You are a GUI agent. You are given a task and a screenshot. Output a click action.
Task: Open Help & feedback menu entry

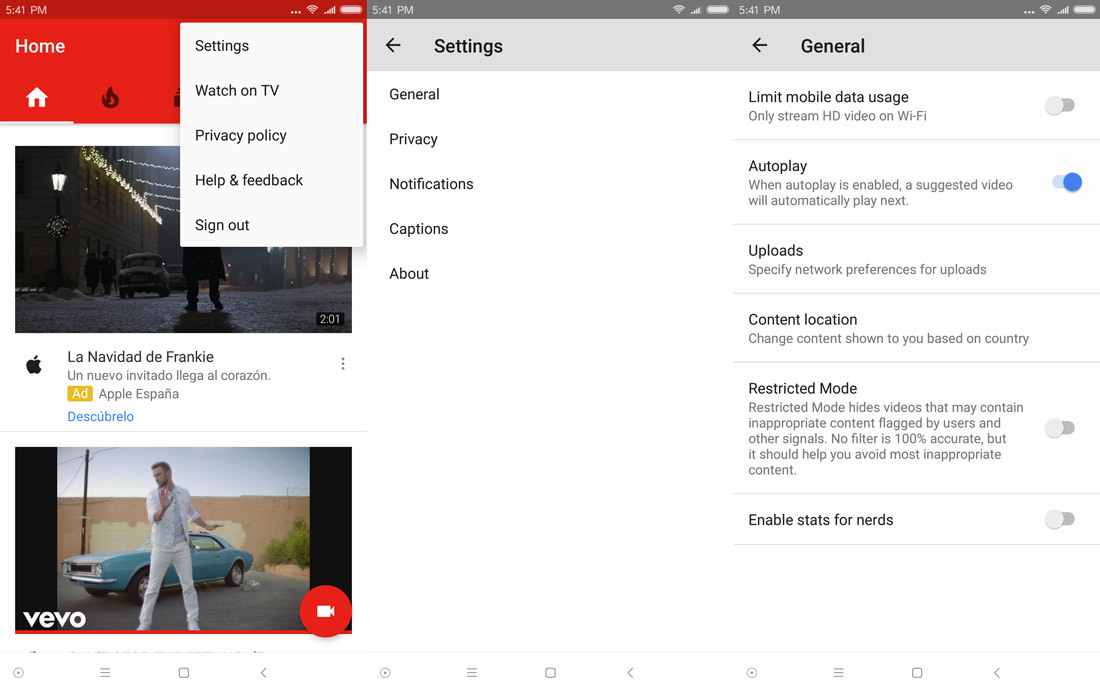tap(249, 180)
